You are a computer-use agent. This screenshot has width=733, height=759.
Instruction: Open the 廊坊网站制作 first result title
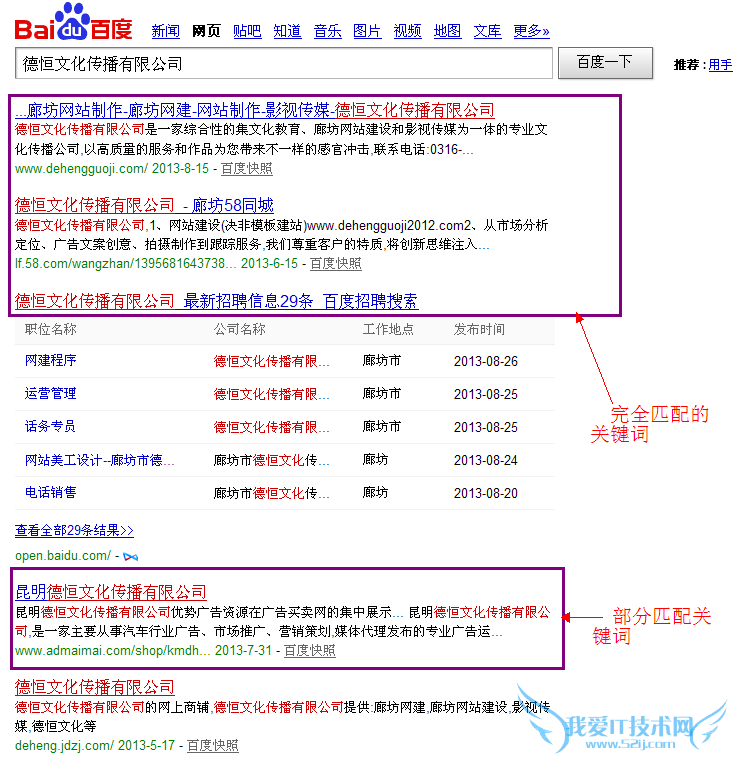click(255, 110)
